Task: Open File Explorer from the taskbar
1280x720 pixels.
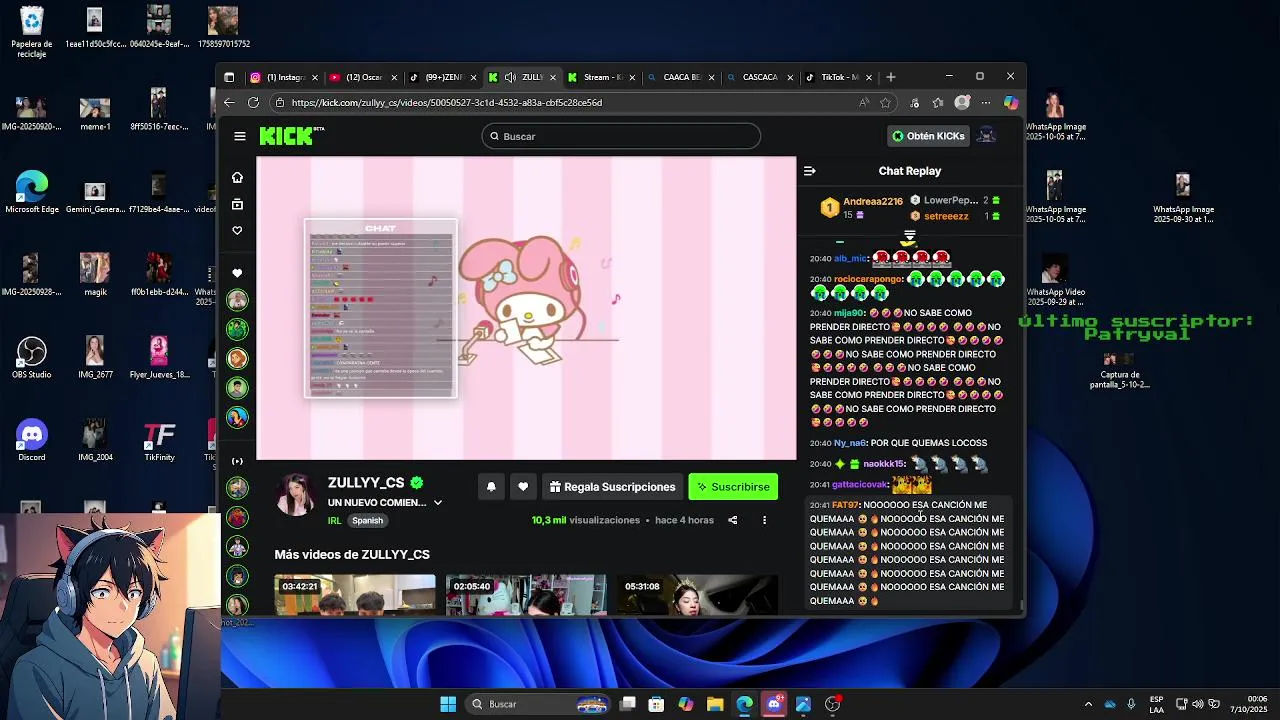Action: pos(715,704)
